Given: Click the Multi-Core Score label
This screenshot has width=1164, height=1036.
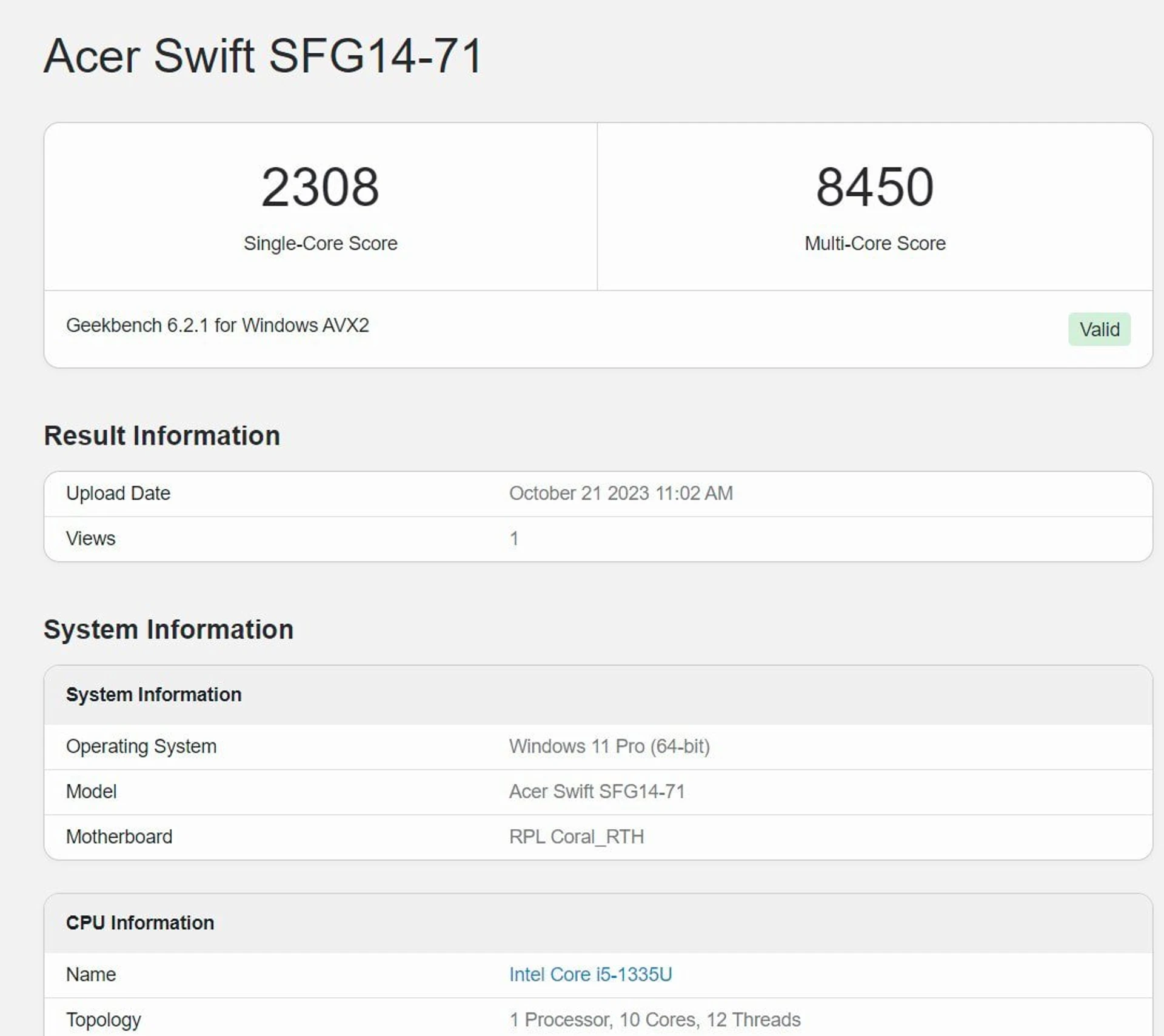Looking at the screenshot, I should click(875, 243).
